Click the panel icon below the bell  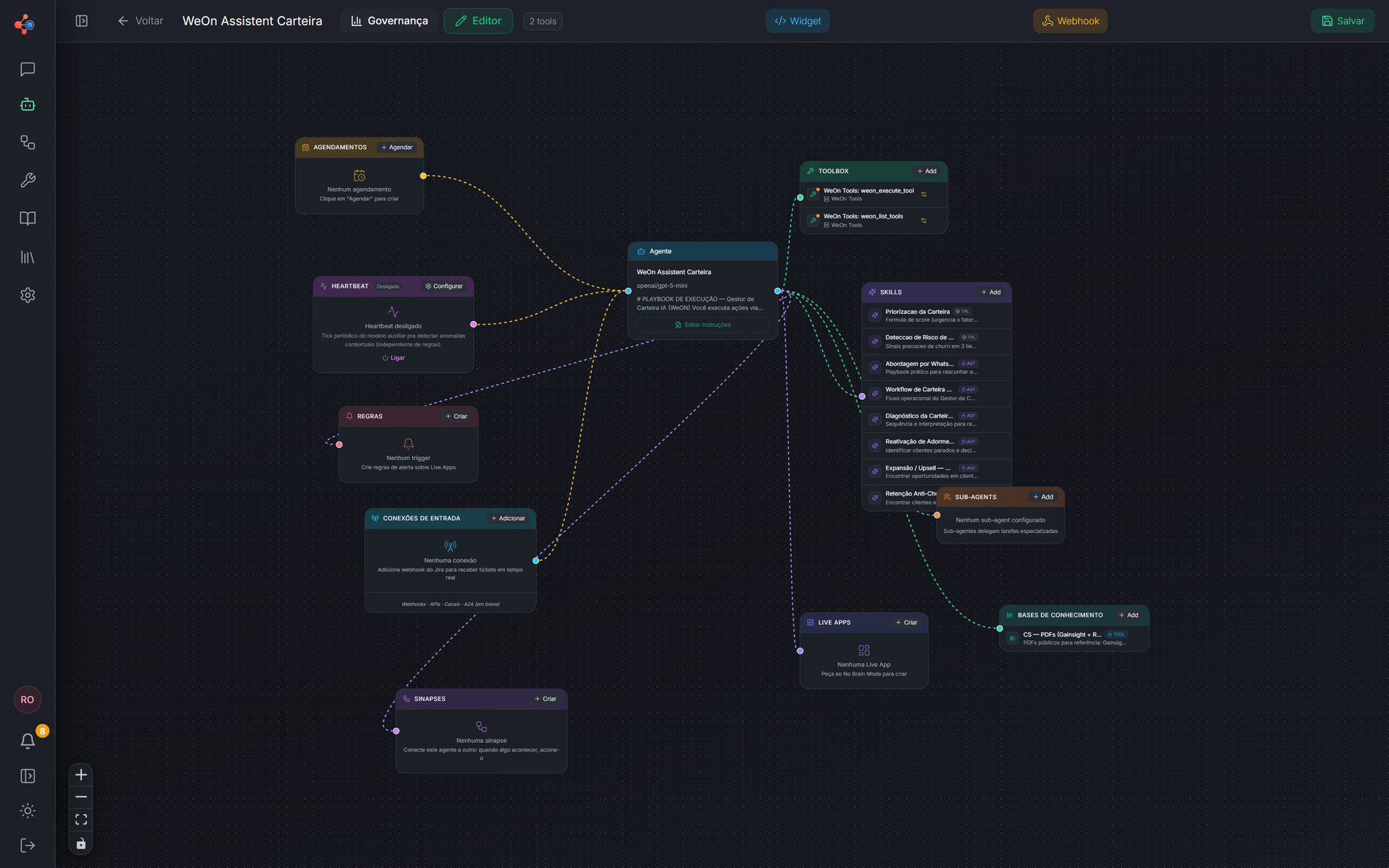[27, 776]
